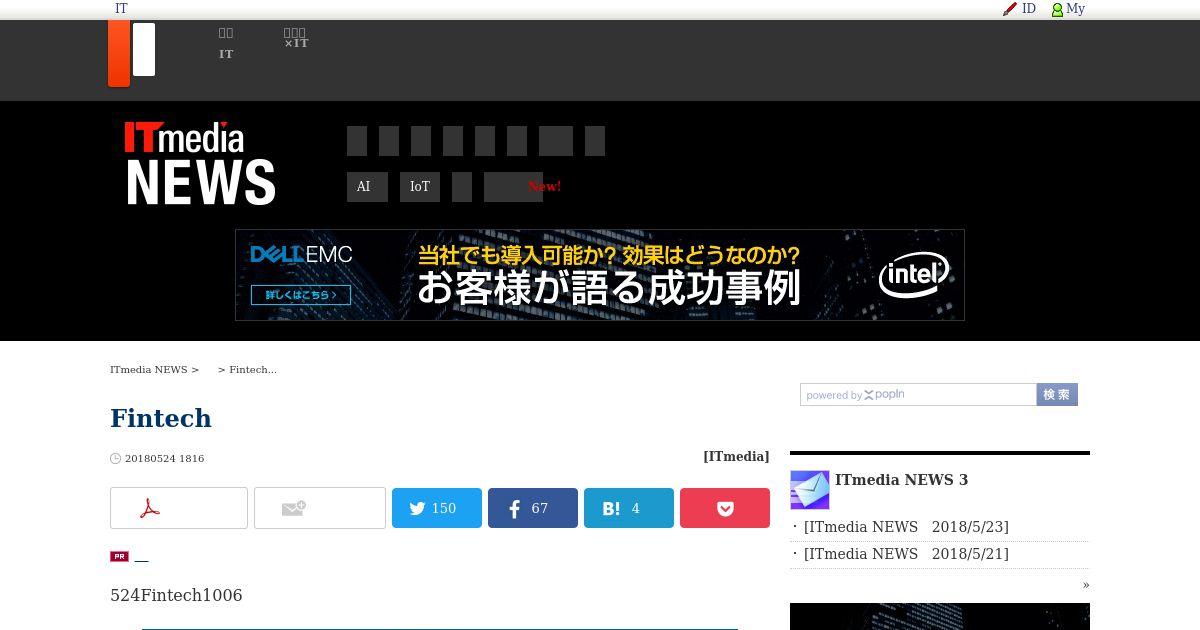Click the envelope email-alert button

click(320, 508)
